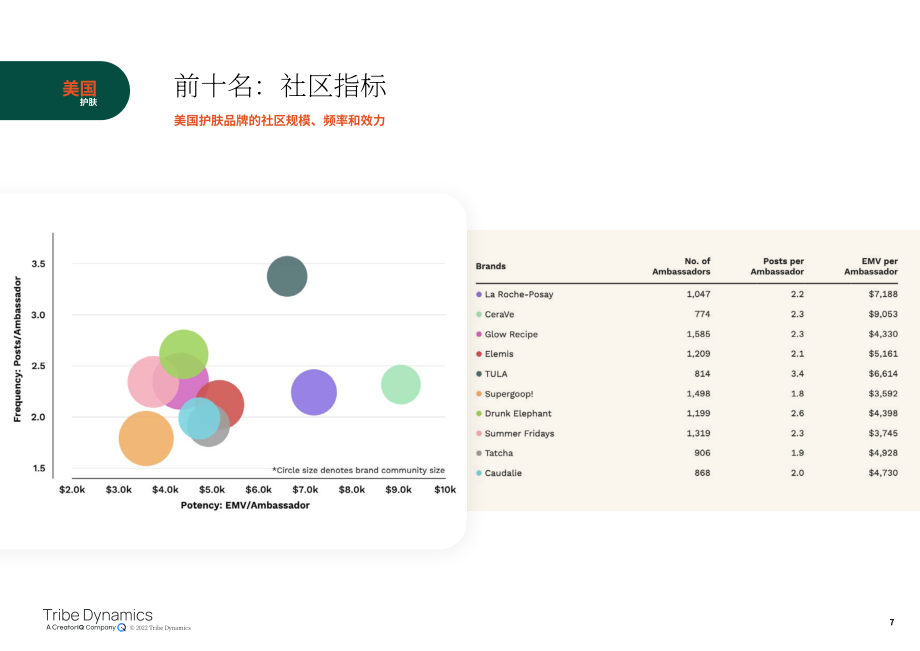The width and height of the screenshot is (920, 651).
Task: Click the orange subtitle 美国护肤品牌的社区规模、频率和效力
Action: click(279, 120)
